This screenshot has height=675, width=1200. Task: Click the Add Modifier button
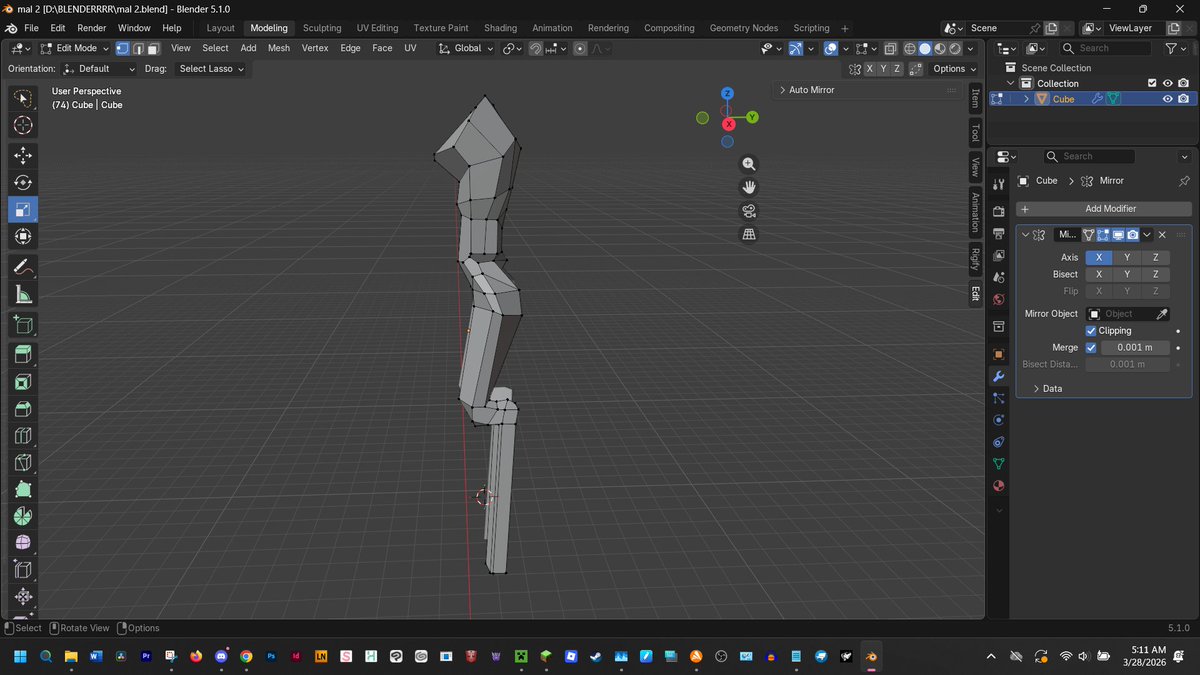point(1104,209)
